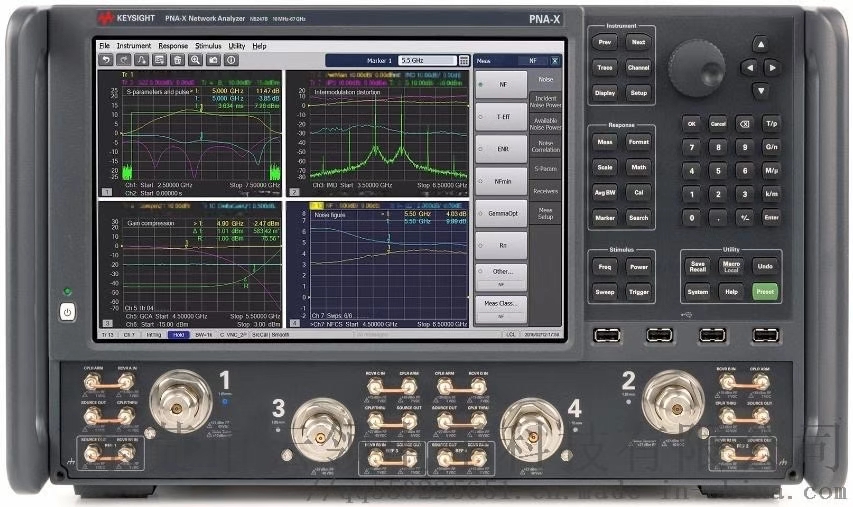The width and height of the screenshot is (853, 507).
Task: Click the circled info toolbar icon
Action: pyautogui.click(x=231, y=60)
